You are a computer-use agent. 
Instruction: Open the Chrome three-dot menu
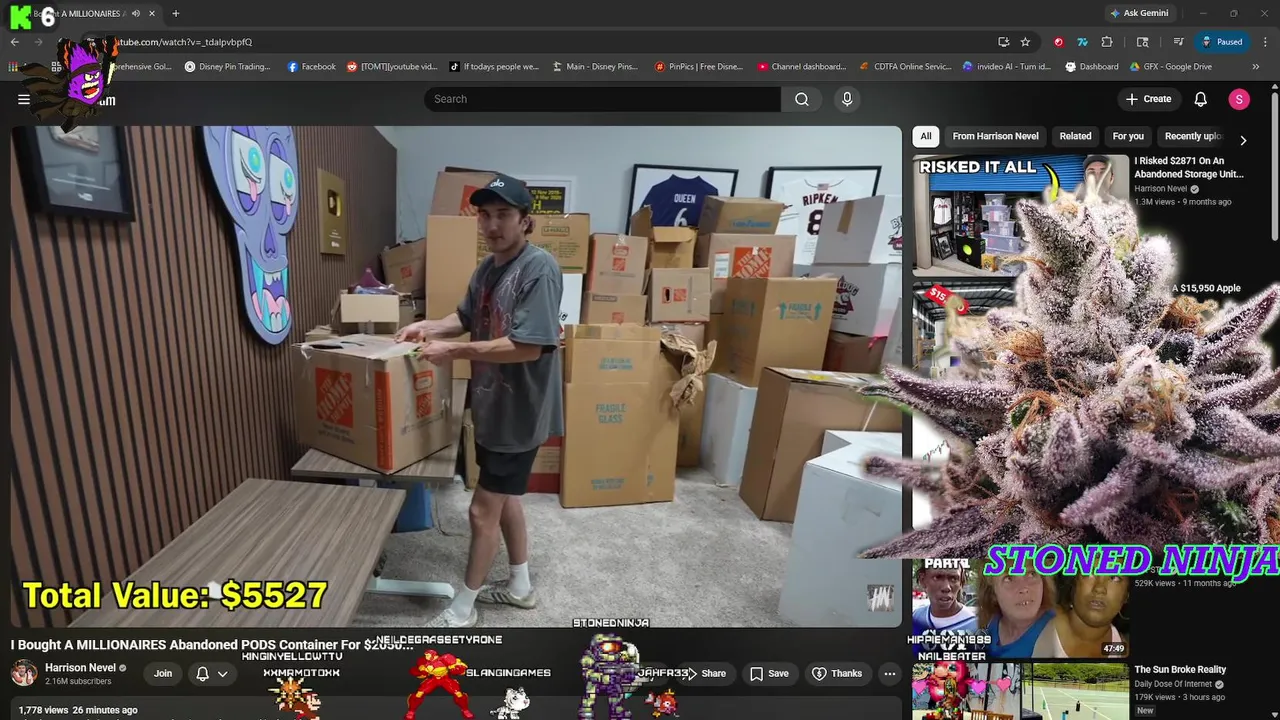[1265, 42]
